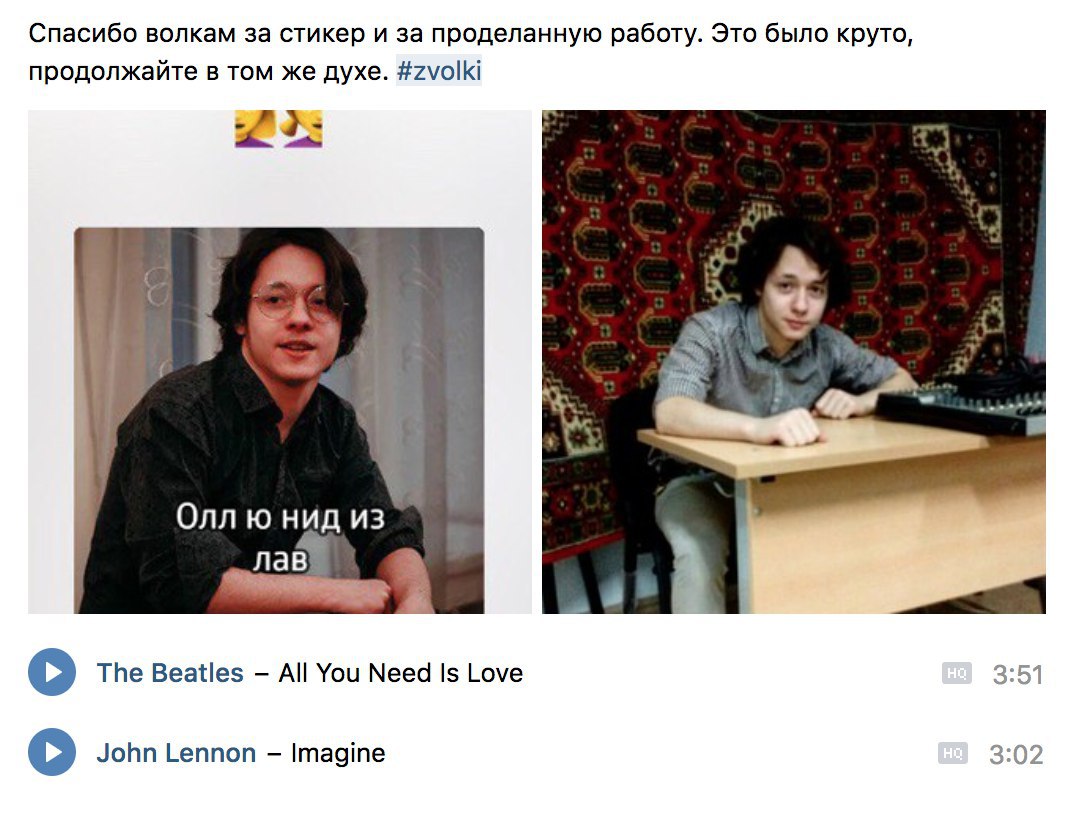Open the left sticker screenshot photo

280,362
